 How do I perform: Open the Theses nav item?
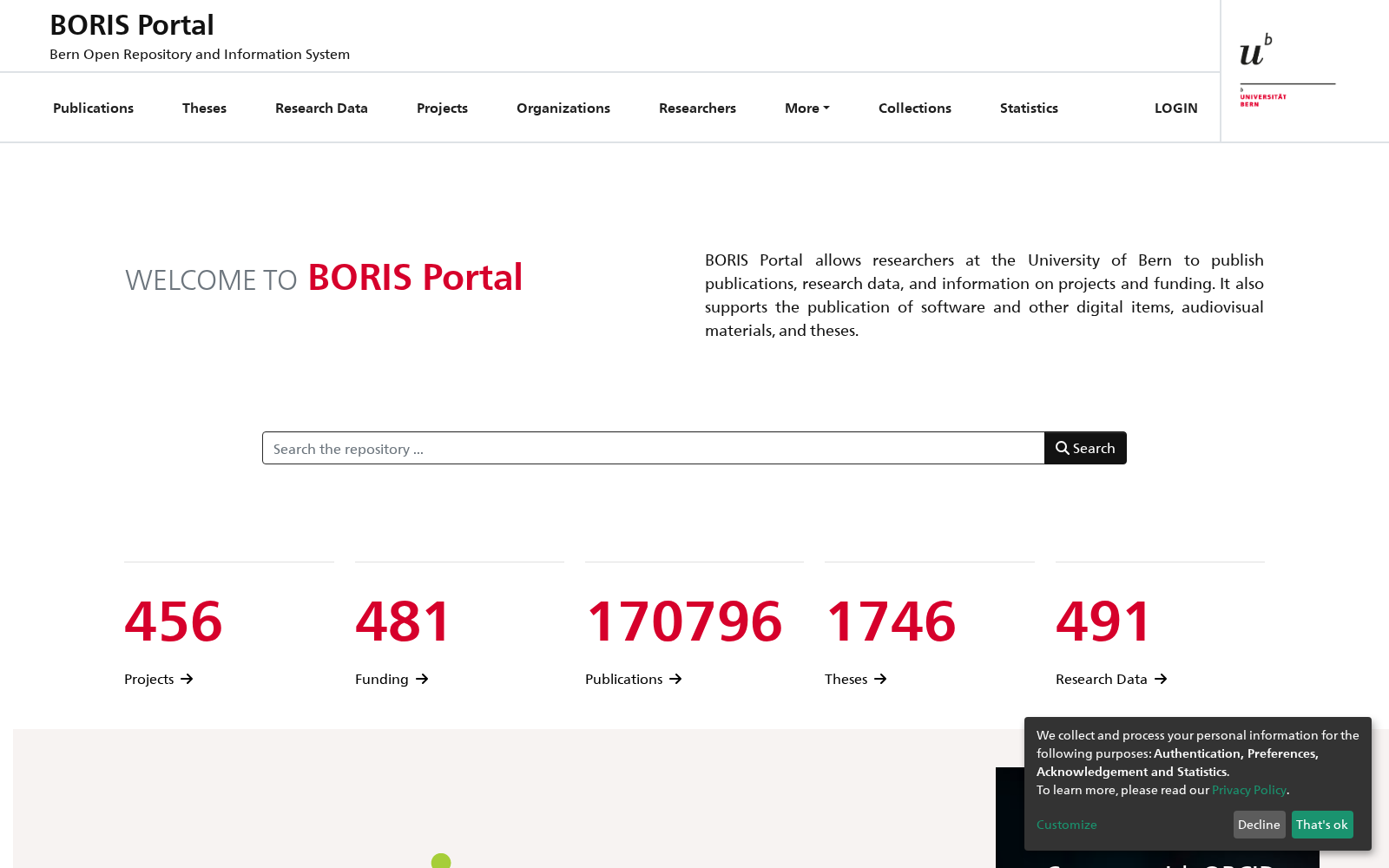click(x=204, y=108)
